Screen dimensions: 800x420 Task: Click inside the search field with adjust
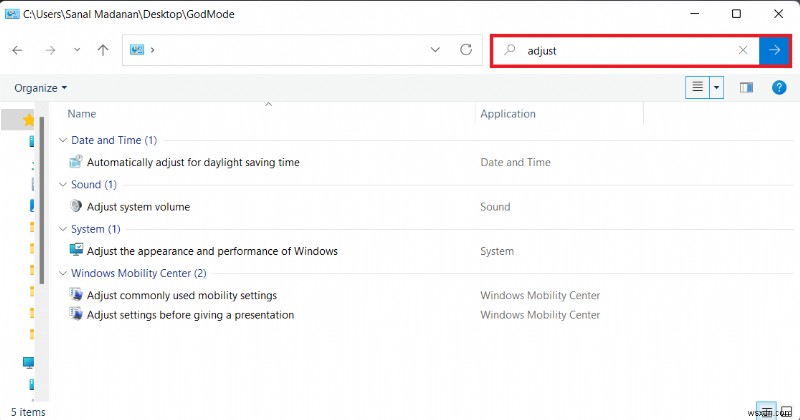[620, 50]
